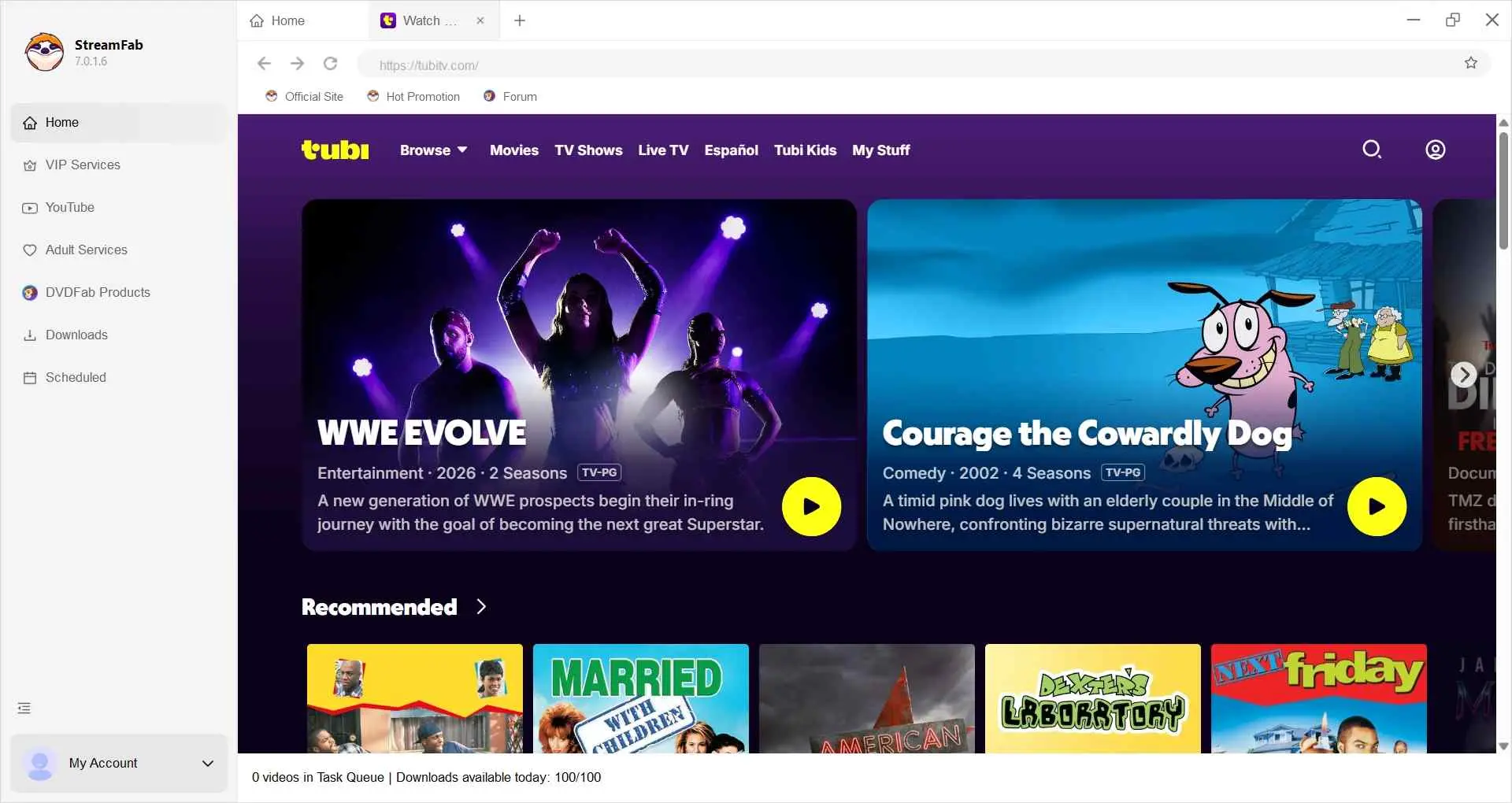Screen dimensions: 1512x803
Task: Play WWE Evolve
Action: coord(811,507)
